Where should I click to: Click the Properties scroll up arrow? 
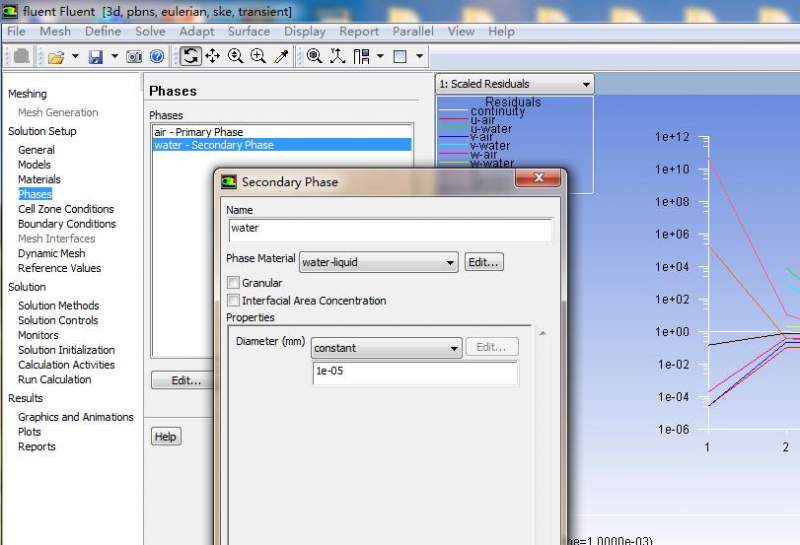pyautogui.click(x=542, y=333)
